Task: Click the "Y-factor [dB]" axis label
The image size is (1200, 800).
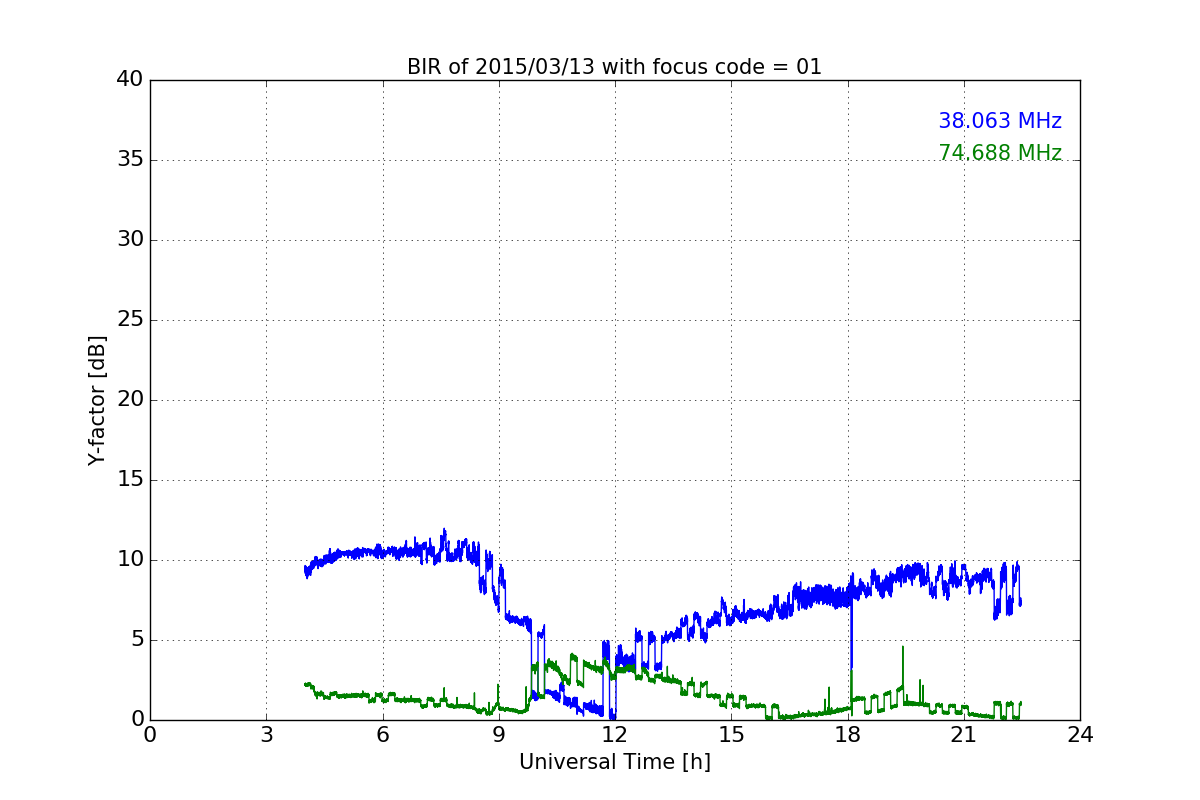Action: click(96, 400)
